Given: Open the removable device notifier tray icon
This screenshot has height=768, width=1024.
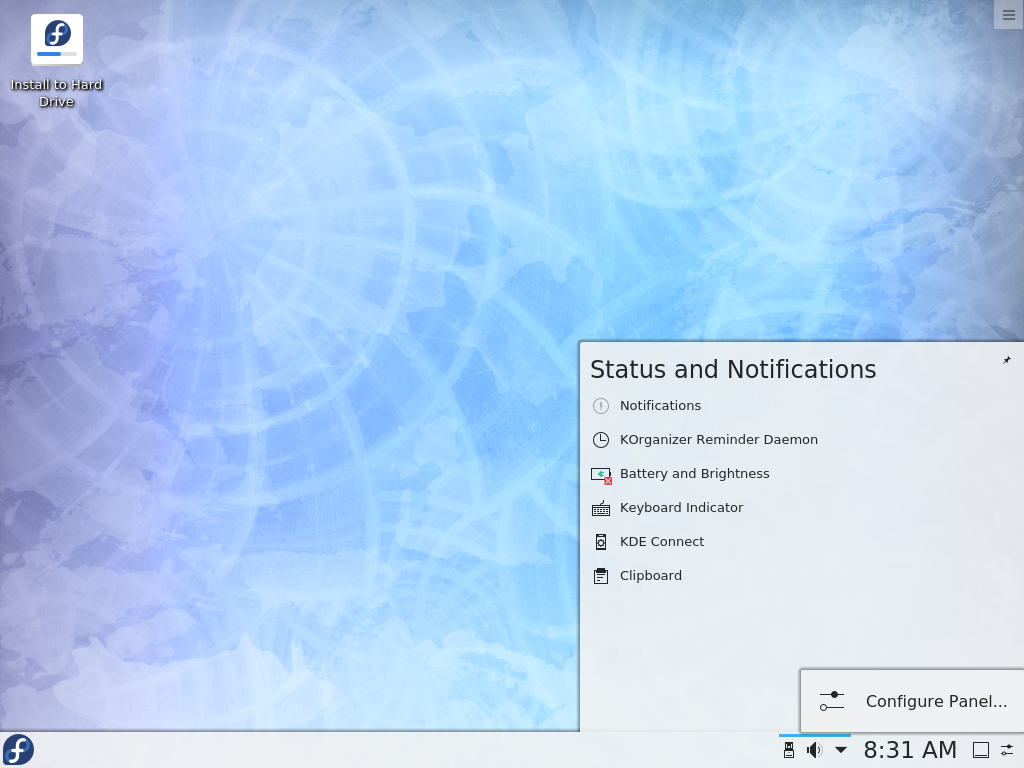Looking at the screenshot, I should pyautogui.click(x=789, y=750).
